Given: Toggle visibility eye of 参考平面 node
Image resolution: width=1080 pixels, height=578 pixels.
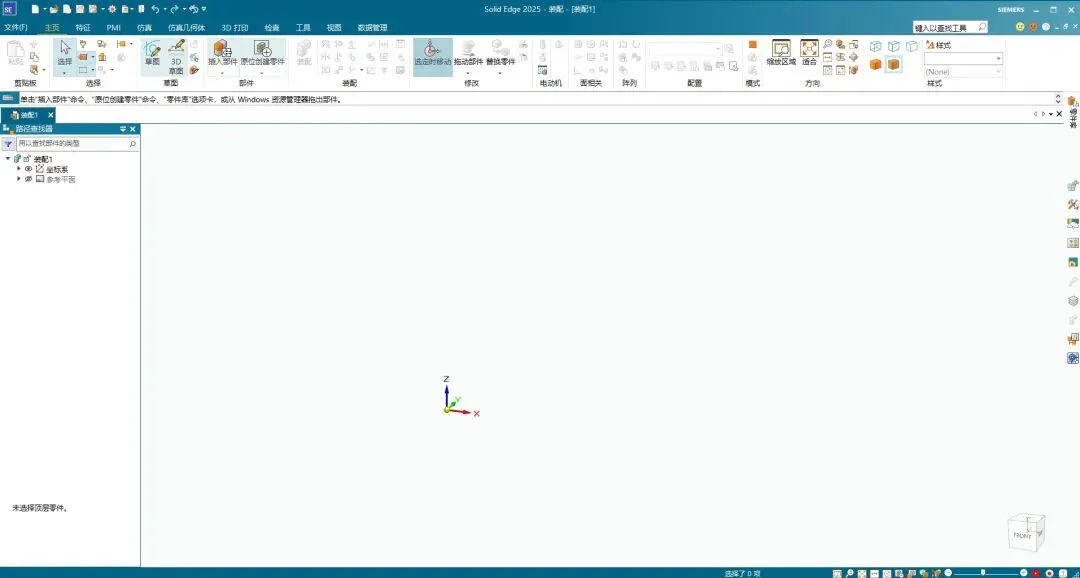Looking at the screenshot, I should tap(29, 179).
